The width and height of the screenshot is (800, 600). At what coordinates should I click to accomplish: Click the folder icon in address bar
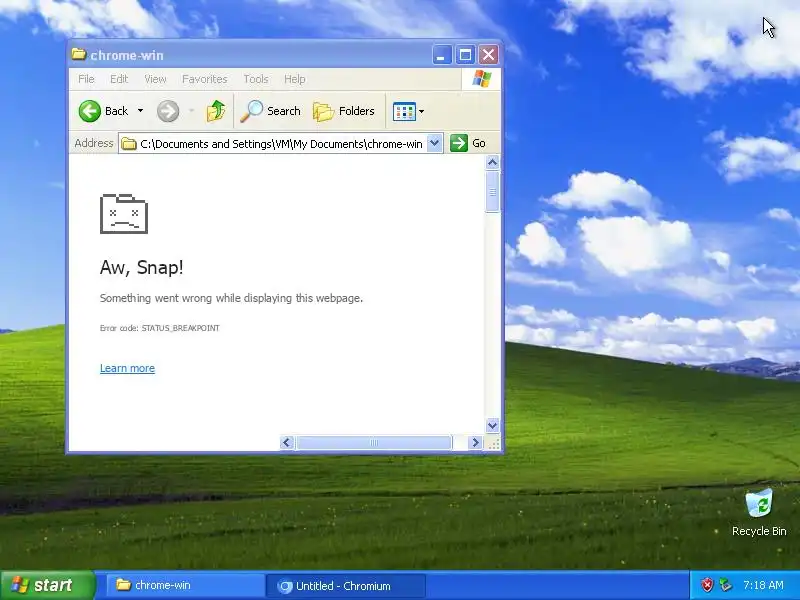click(129, 144)
